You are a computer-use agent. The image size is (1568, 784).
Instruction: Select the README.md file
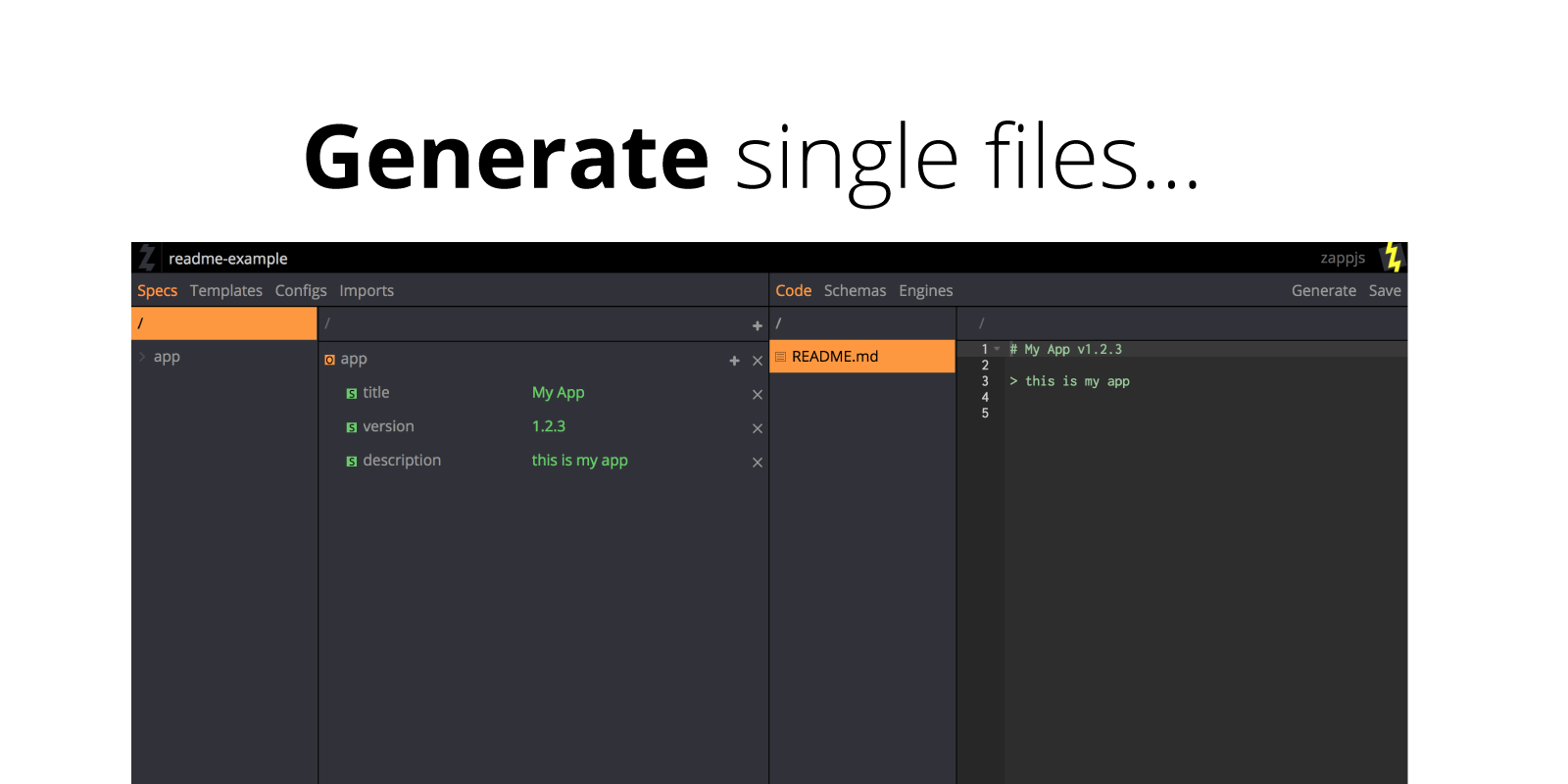(862, 357)
